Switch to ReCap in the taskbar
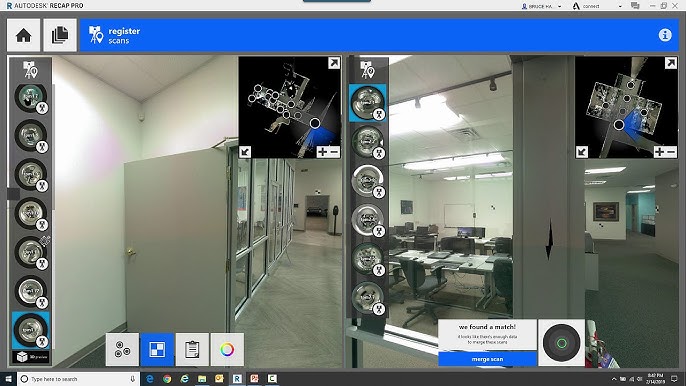Screen dimensions: 686x386 tap(237, 379)
